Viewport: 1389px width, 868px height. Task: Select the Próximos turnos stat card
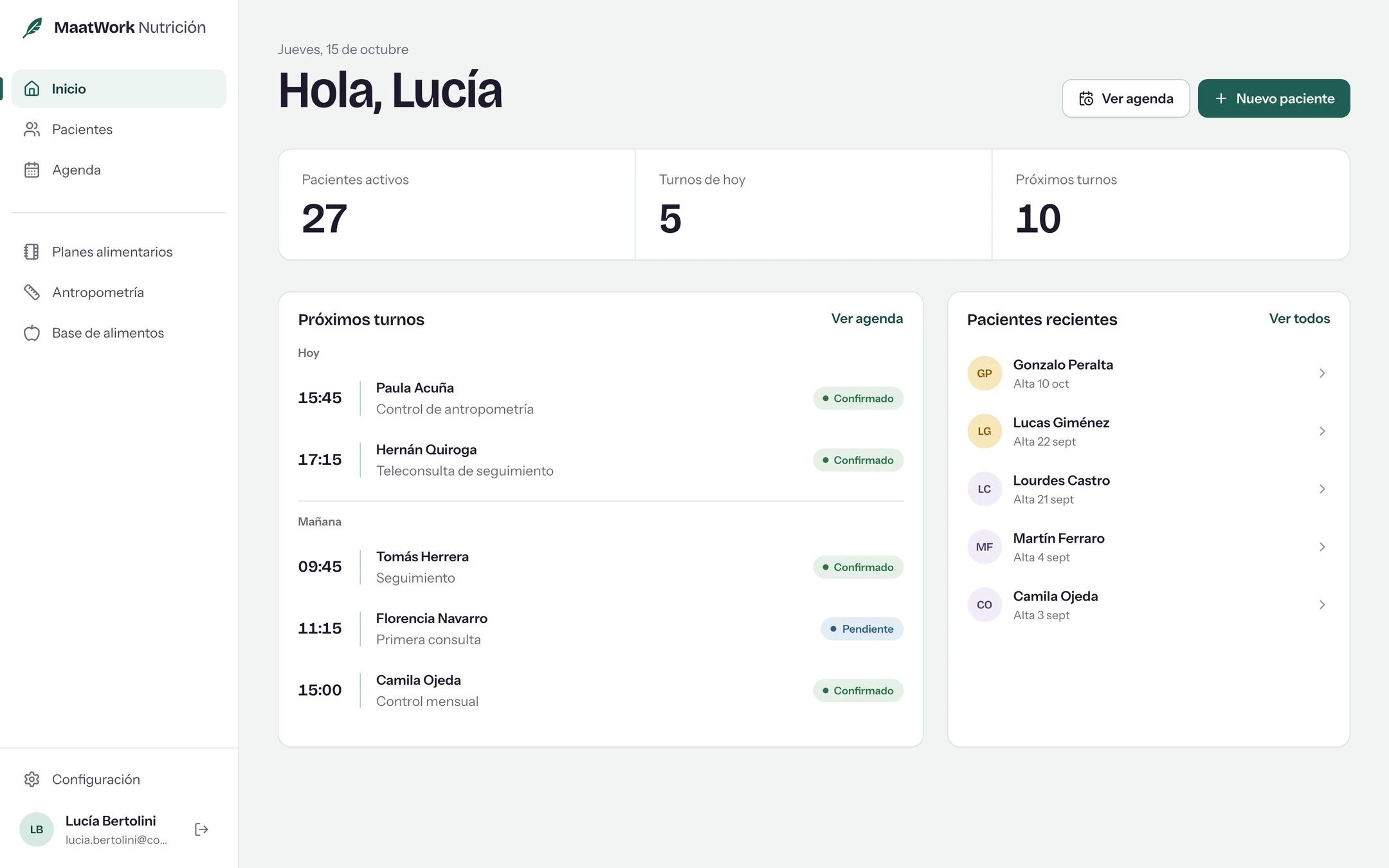pyautogui.click(x=1170, y=204)
